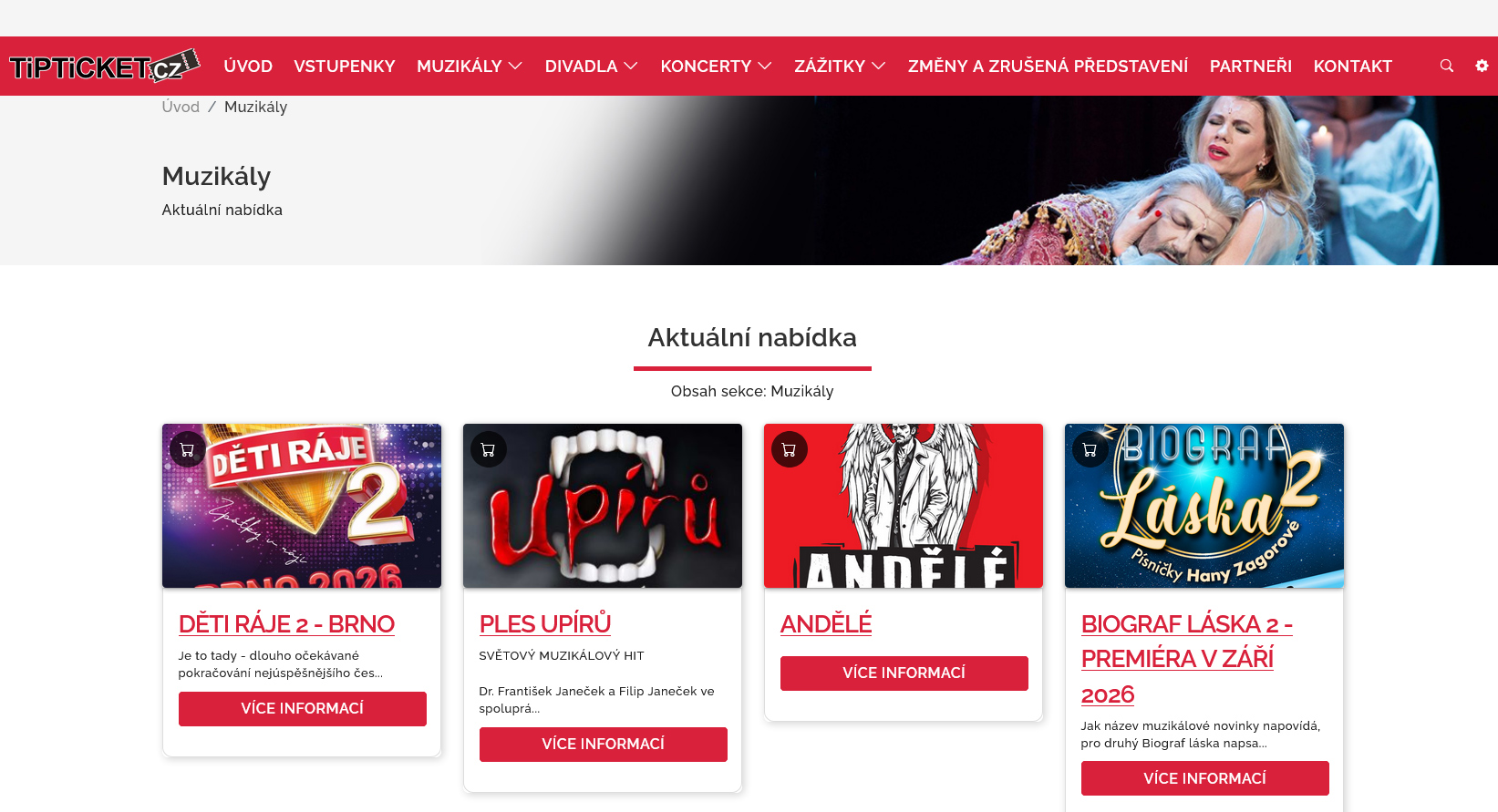Expand the Muzikály dropdown menu

470,66
